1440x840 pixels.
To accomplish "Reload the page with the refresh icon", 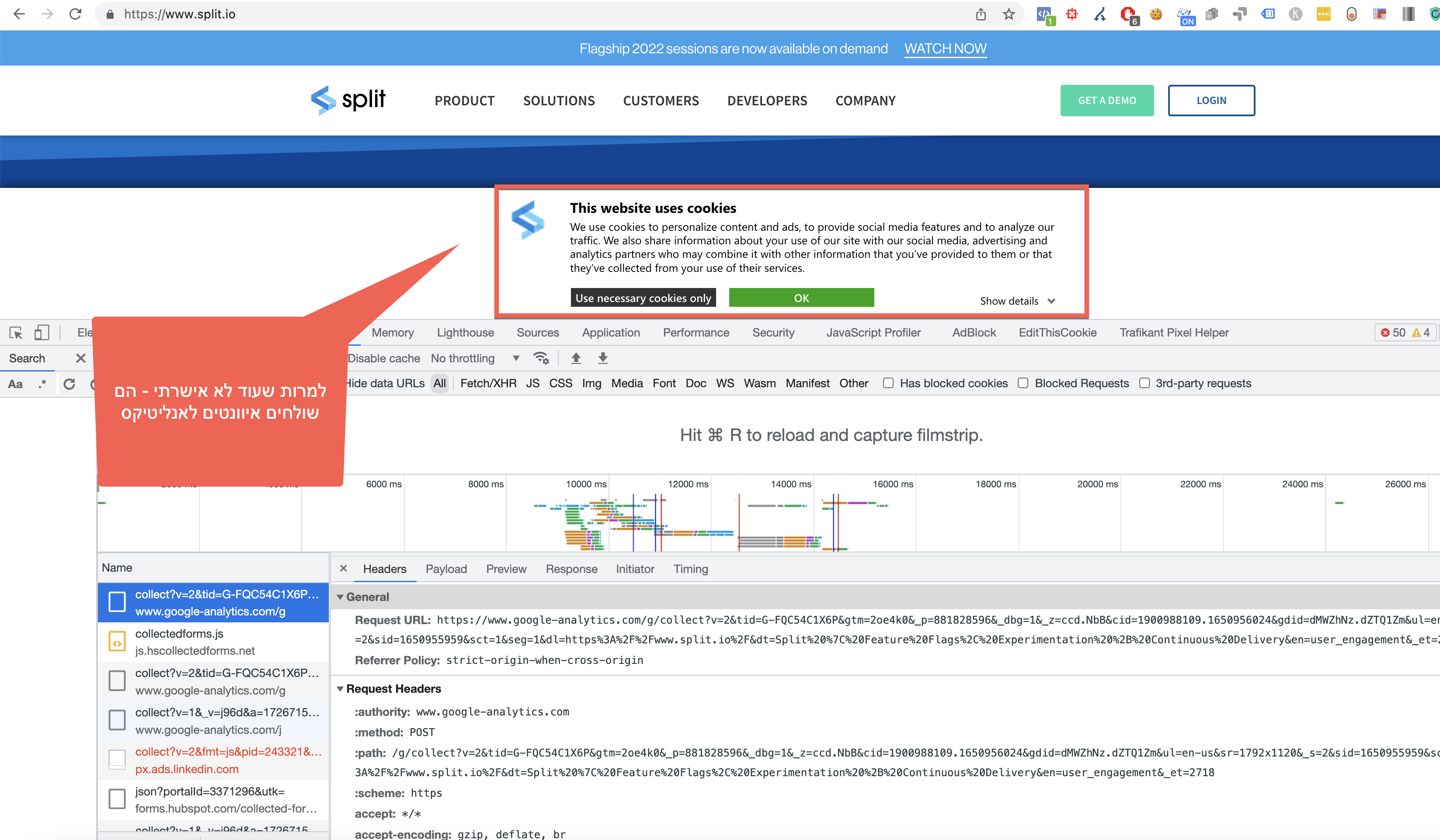I will (x=76, y=14).
